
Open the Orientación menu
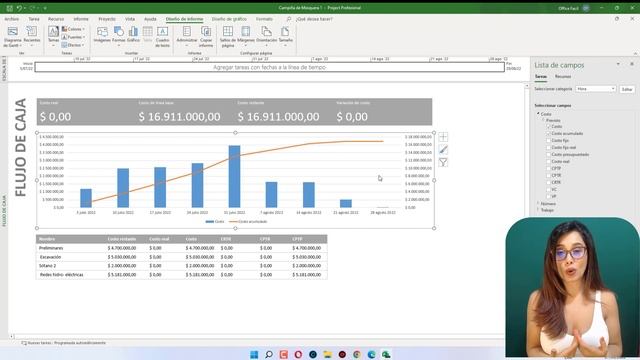(x=267, y=36)
